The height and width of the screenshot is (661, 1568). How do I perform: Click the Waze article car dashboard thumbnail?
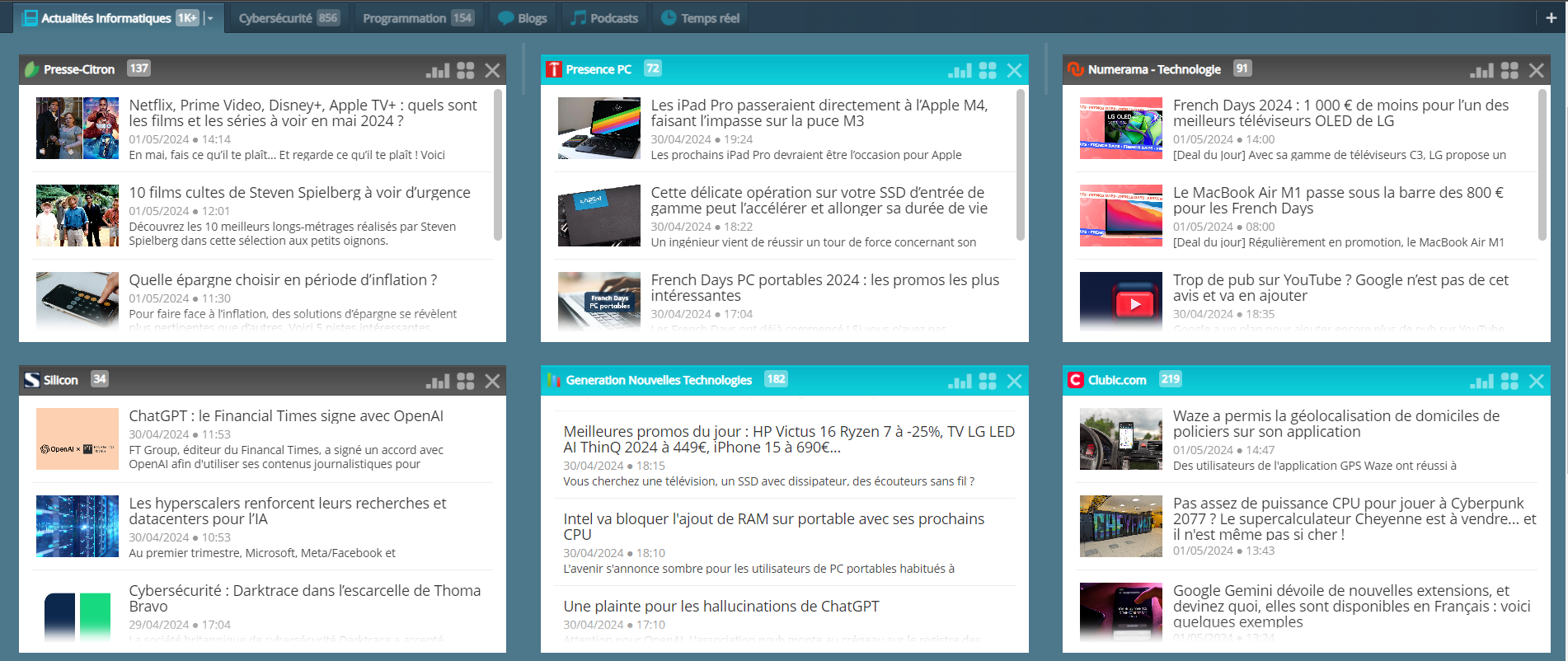(x=1121, y=438)
